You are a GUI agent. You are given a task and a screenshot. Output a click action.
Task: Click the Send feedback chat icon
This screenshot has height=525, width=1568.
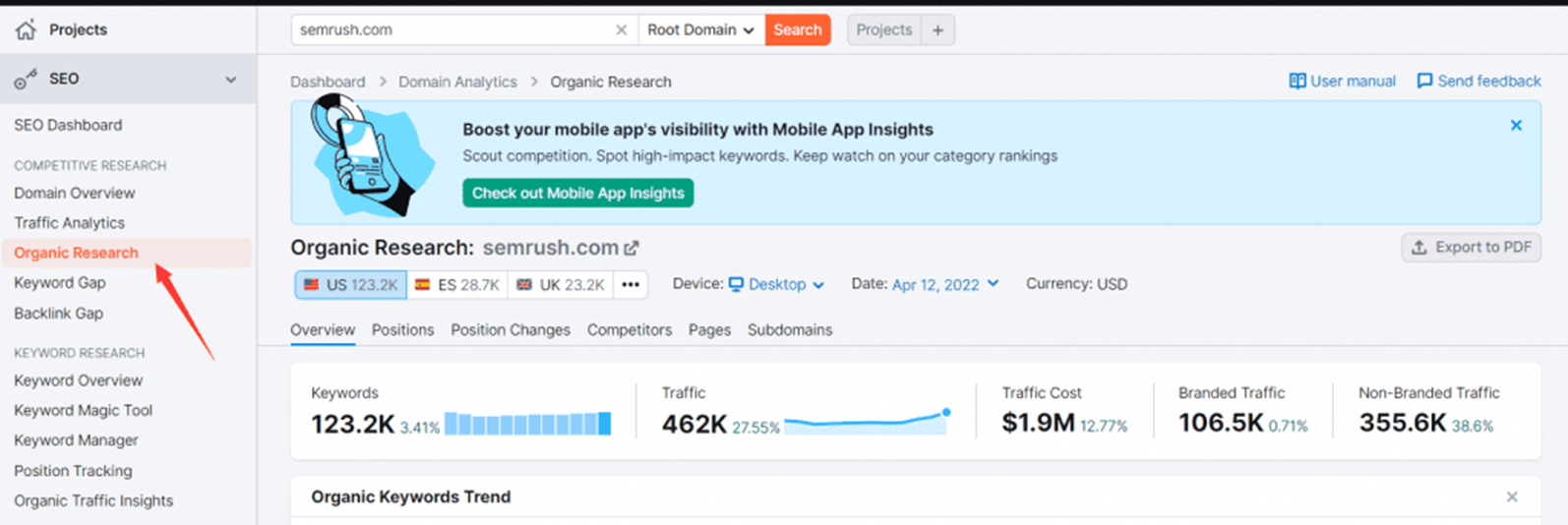click(1424, 81)
